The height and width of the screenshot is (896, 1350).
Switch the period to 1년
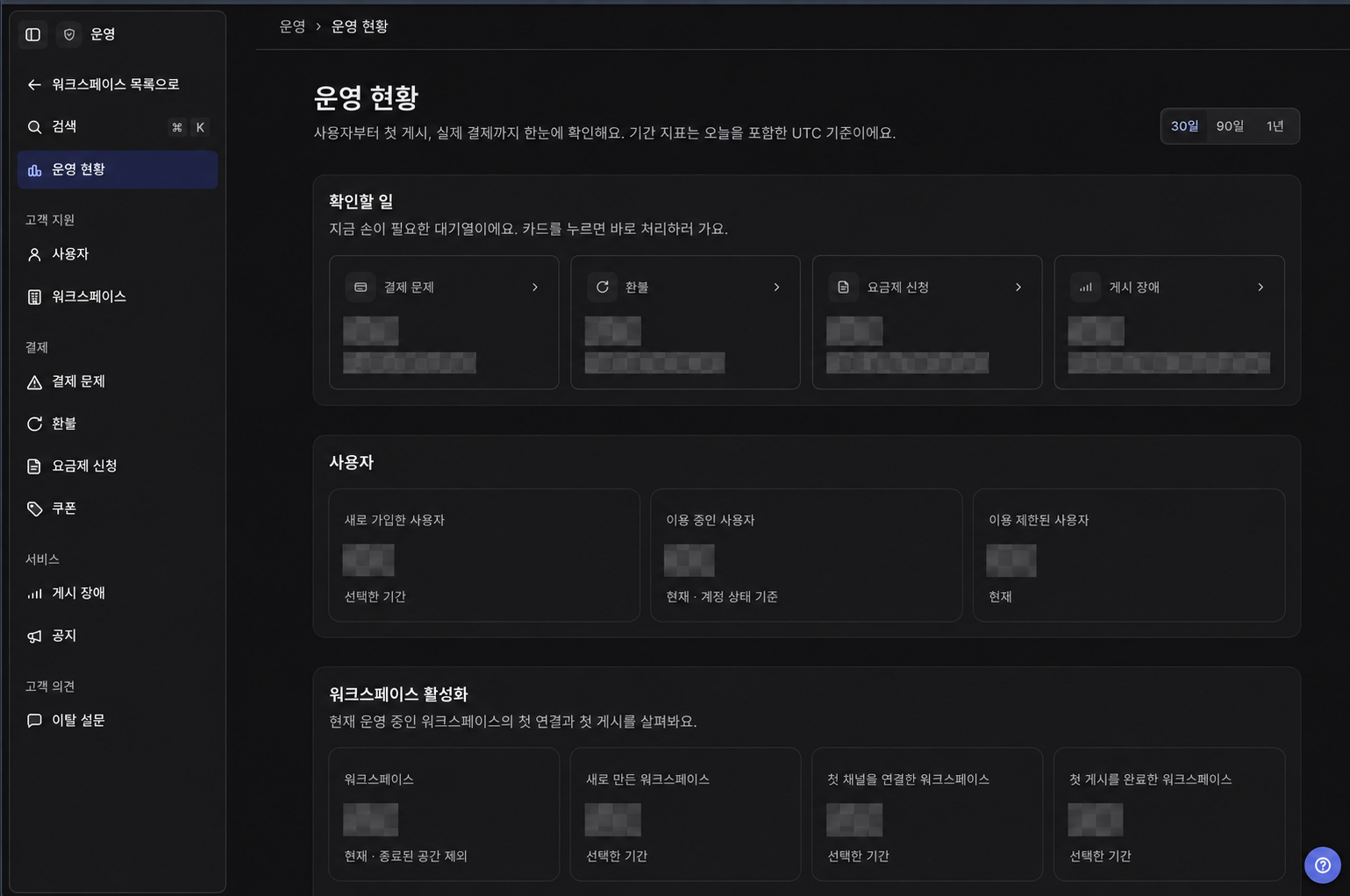pos(1275,126)
